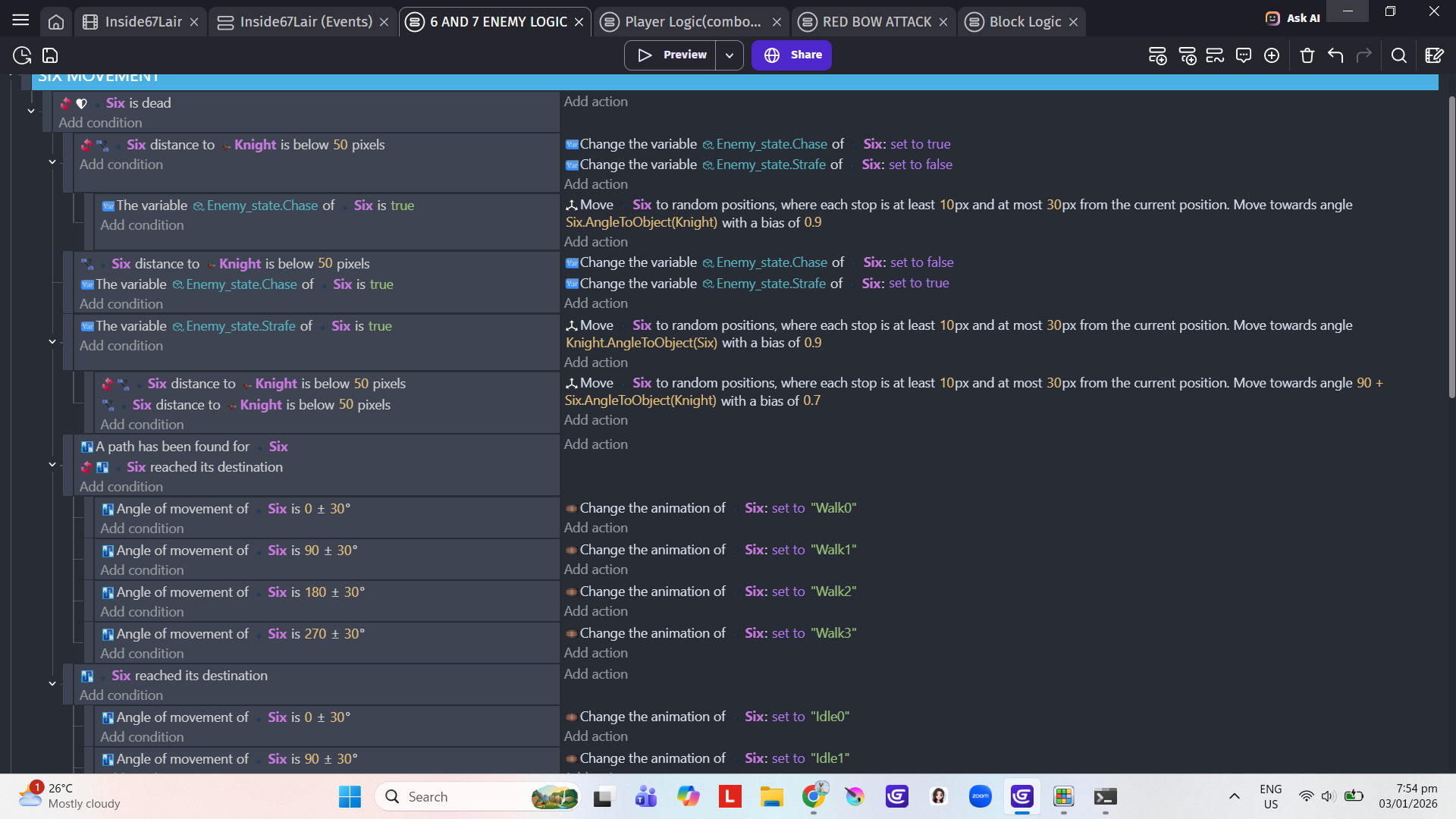
Task: Add a sub-event to selected event
Action: coord(1187,55)
